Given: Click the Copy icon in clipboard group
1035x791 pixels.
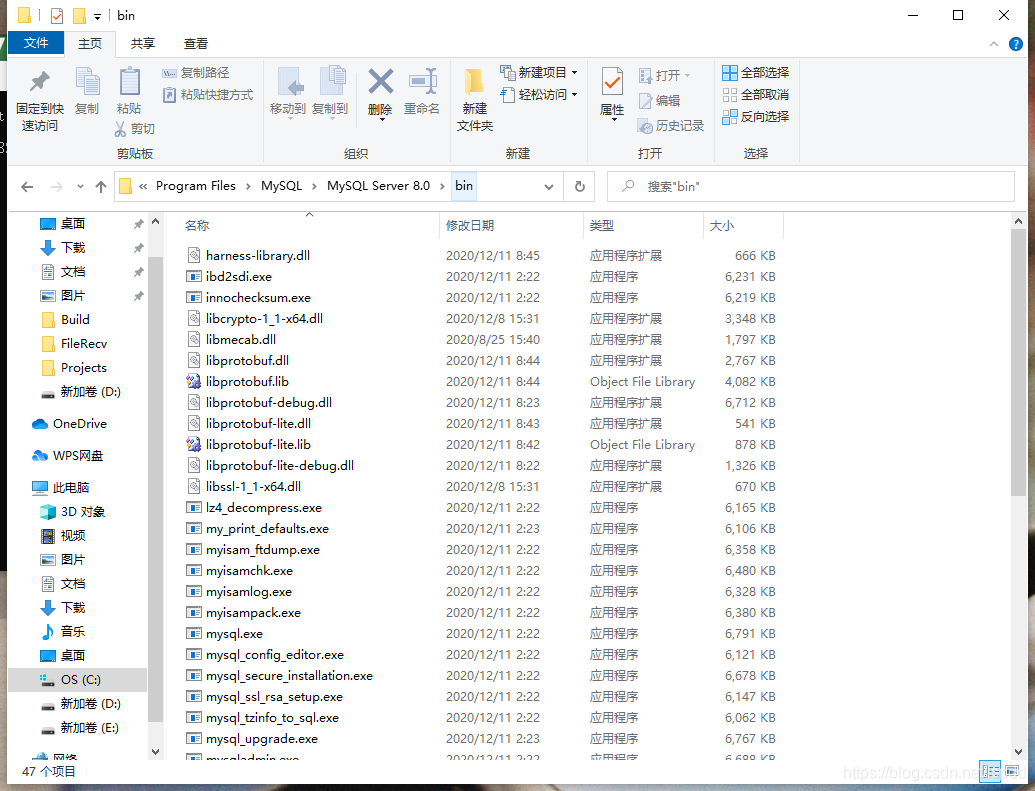Looking at the screenshot, I should [87, 82].
